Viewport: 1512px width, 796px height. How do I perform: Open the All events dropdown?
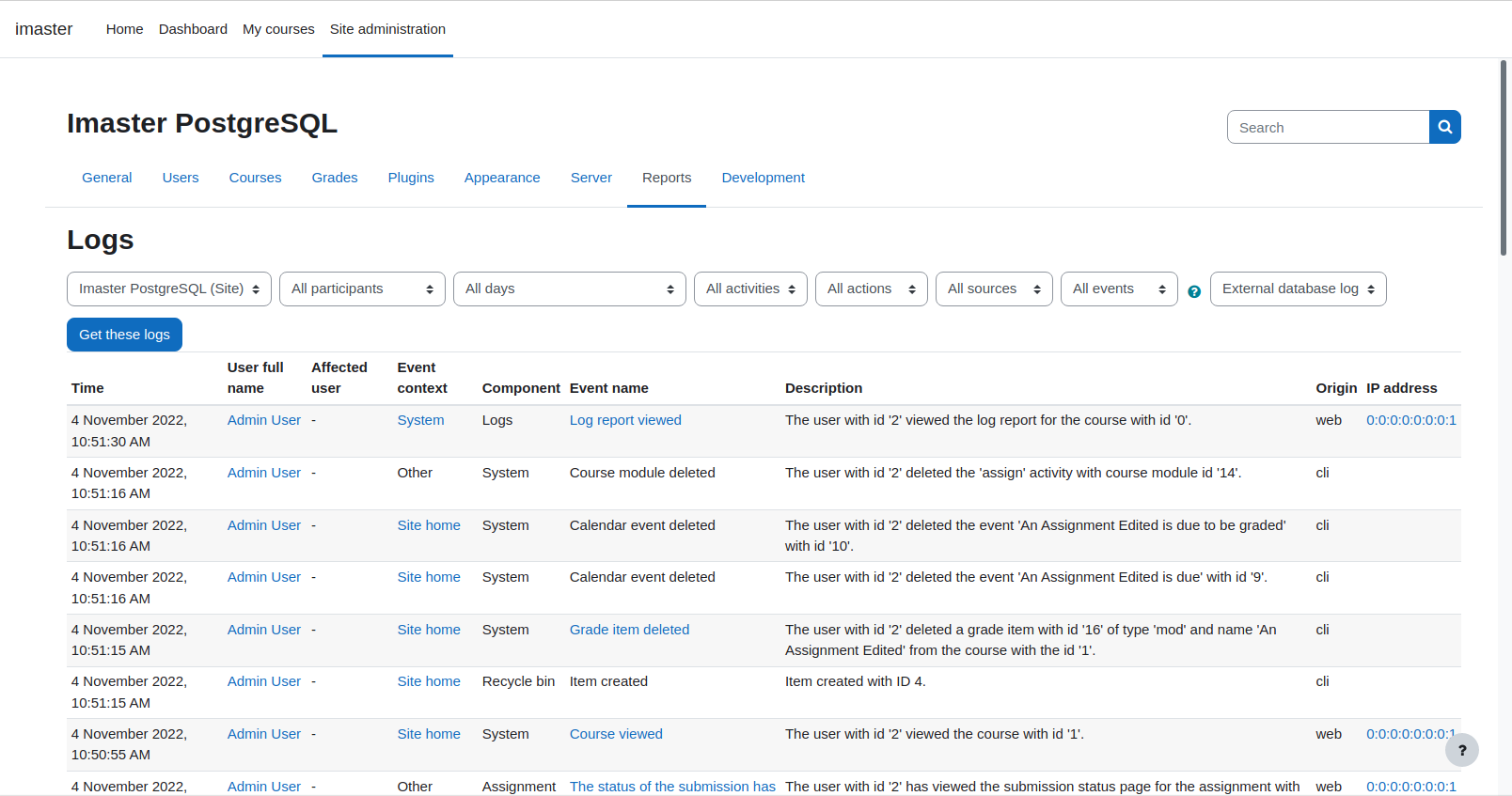(x=1119, y=289)
